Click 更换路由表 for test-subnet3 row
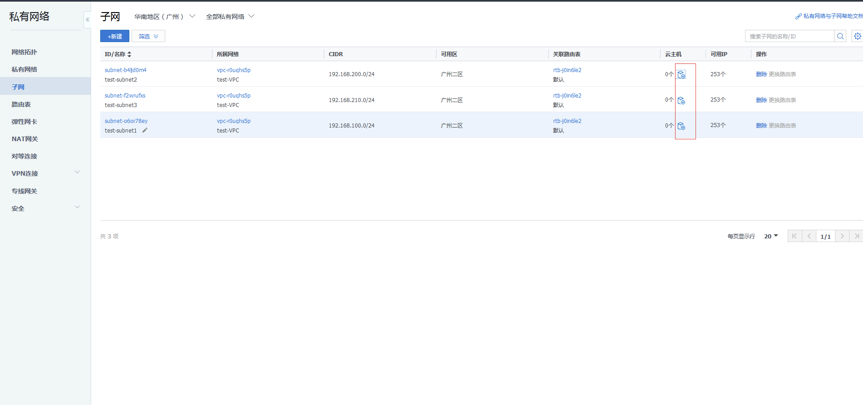863x405 pixels. 782,100
